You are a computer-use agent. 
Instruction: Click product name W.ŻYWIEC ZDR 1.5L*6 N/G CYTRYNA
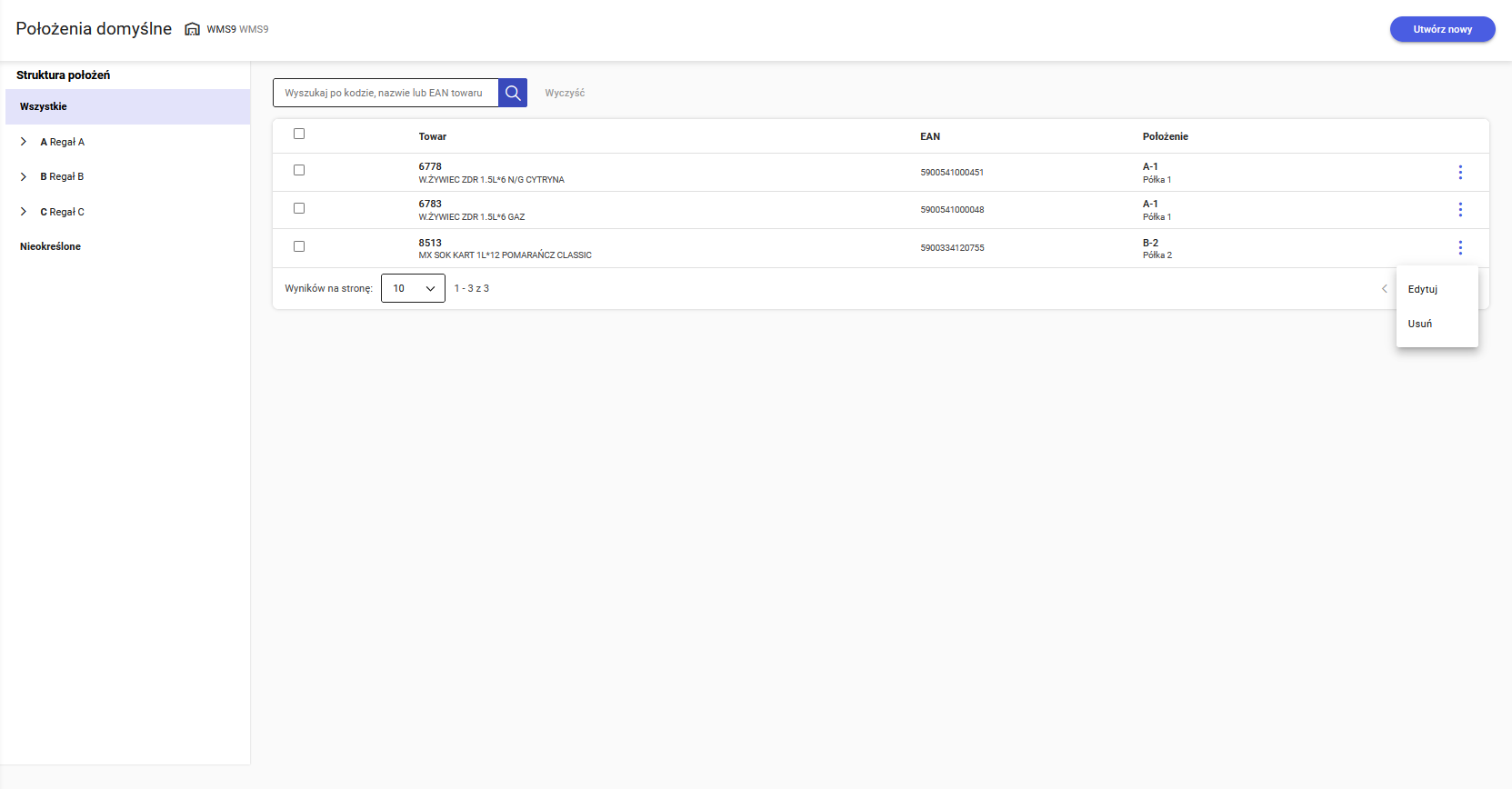point(491,180)
